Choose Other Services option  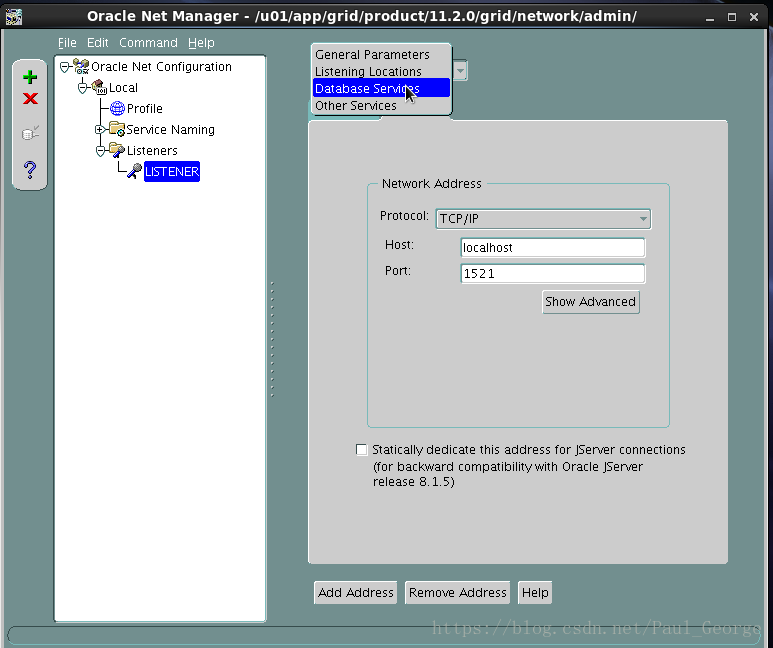[x=381, y=106]
